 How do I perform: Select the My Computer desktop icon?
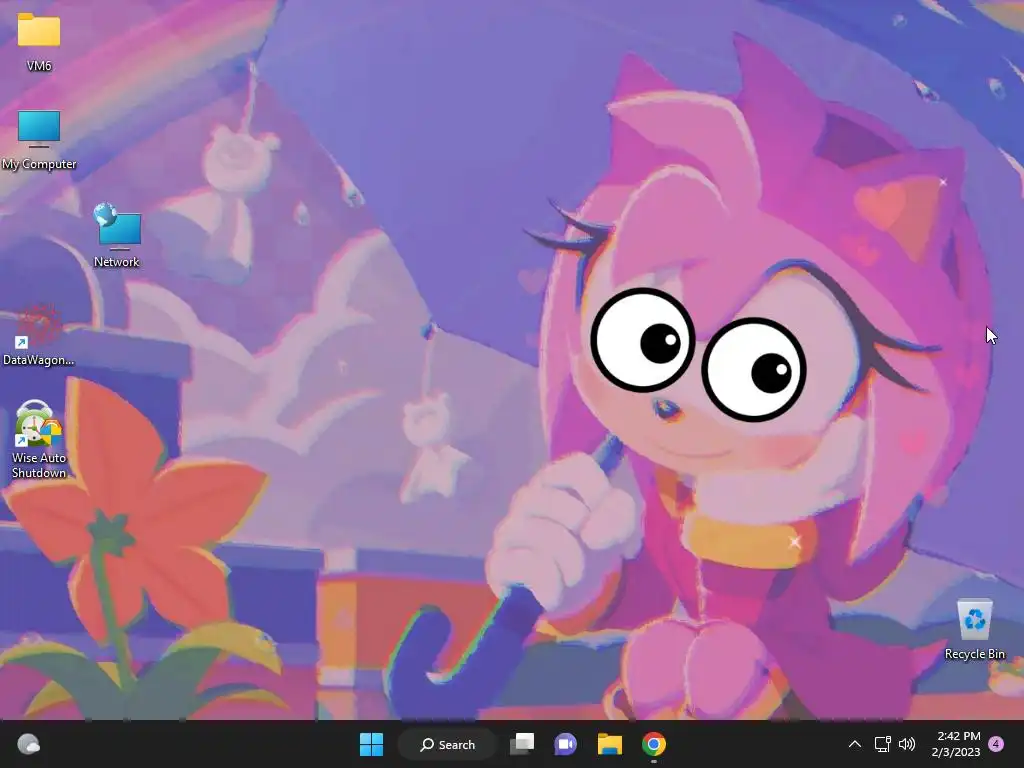click(x=39, y=129)
